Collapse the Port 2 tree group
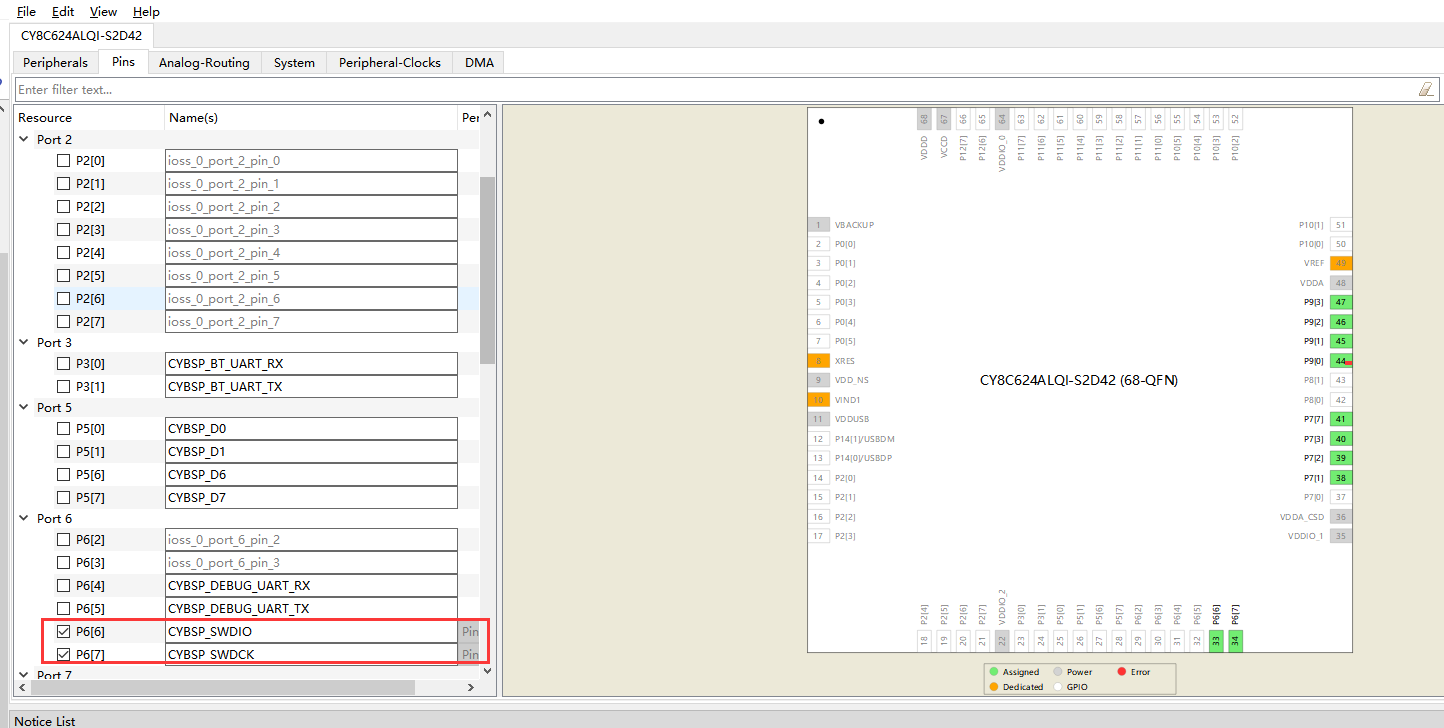 click(24, 140)
